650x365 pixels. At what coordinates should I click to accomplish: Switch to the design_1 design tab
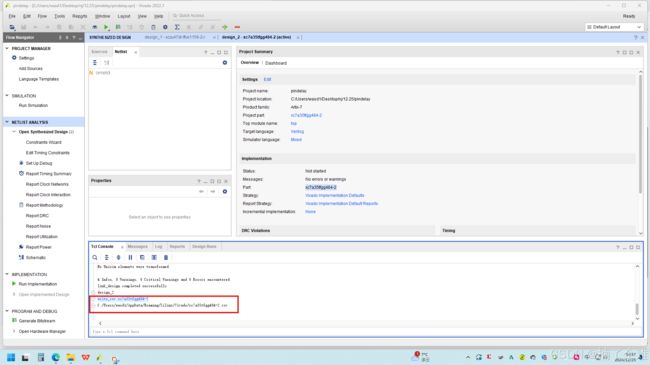coord(175,37)
